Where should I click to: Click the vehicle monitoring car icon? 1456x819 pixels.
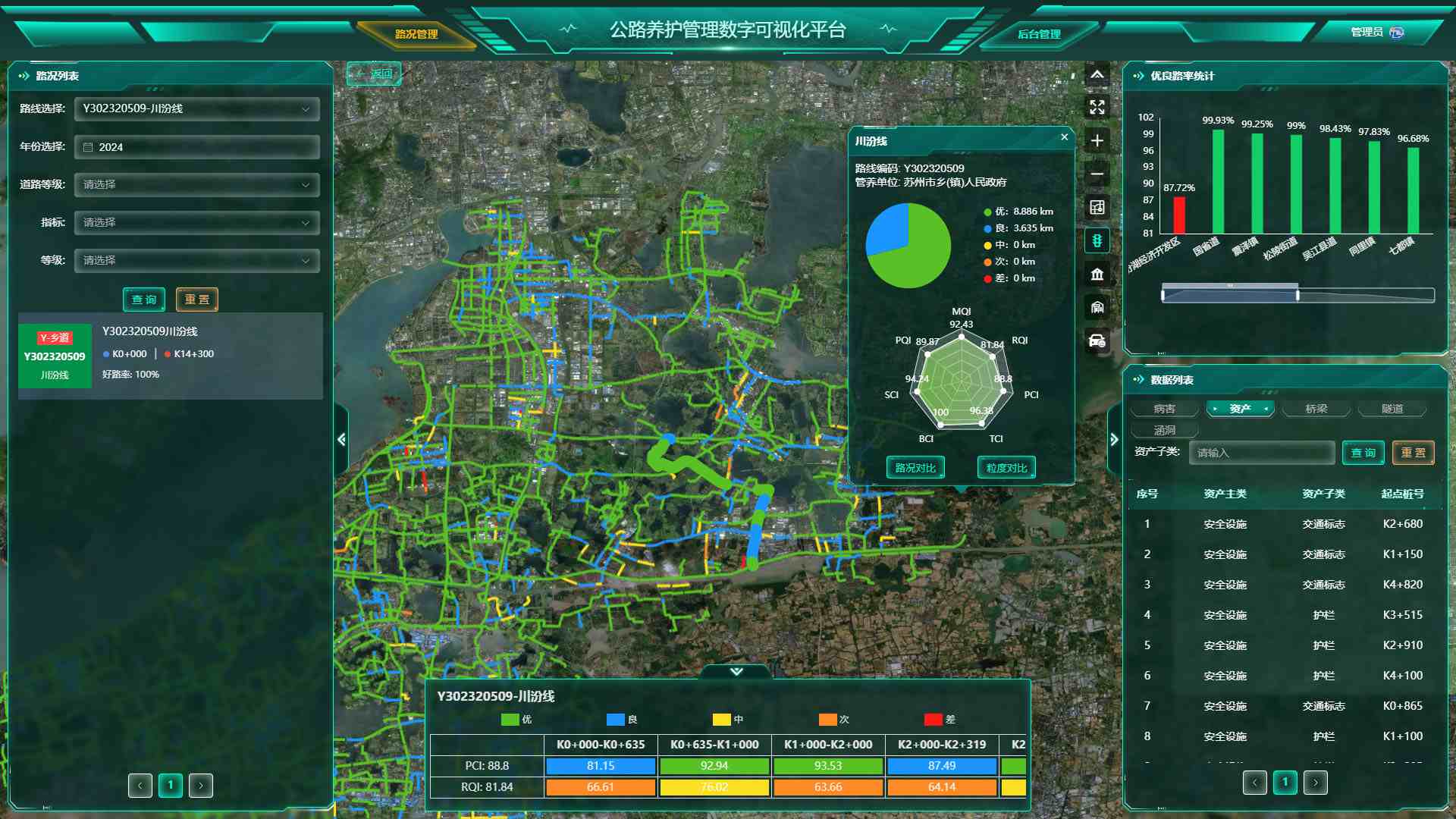point(1097,340)
